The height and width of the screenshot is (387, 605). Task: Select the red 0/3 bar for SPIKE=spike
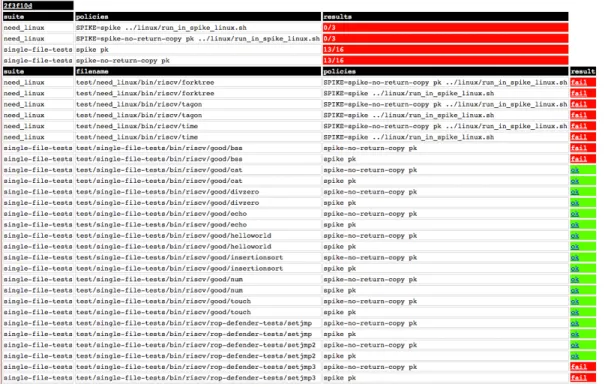click(x=445, y=27)
